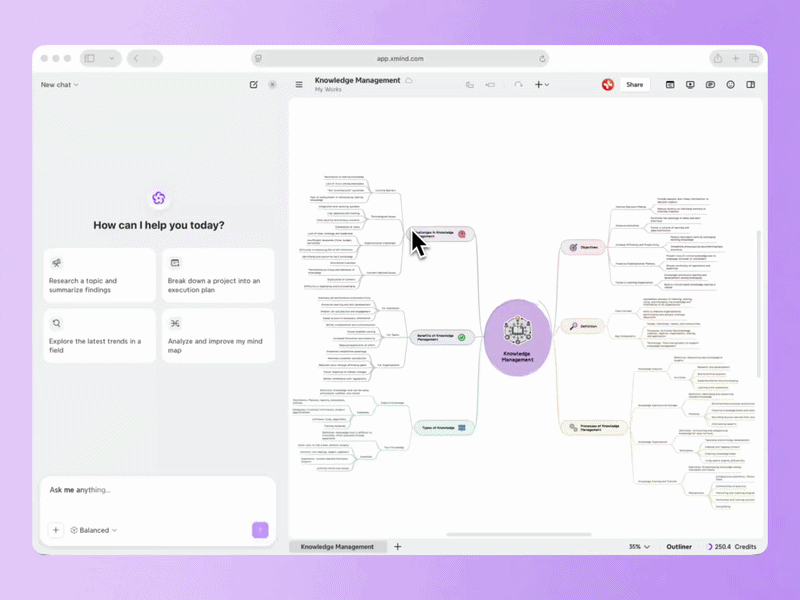Toggle the right format side panel
This screenshot has width=800, height=600.
tap(751, 85)
